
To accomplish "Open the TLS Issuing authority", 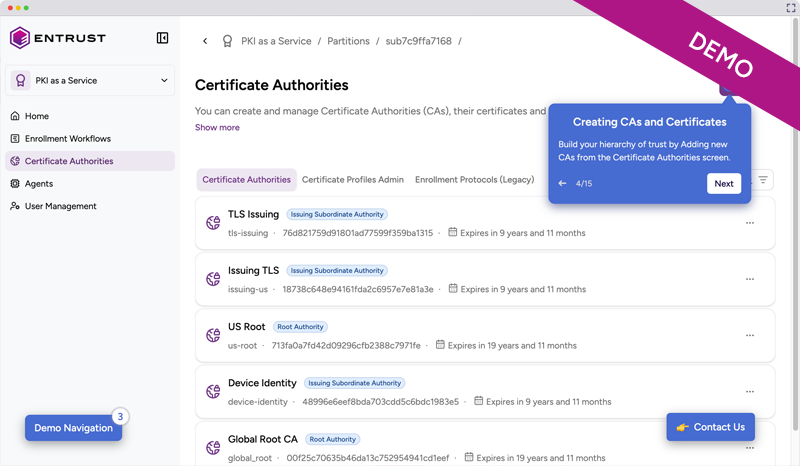I will click(x=253, y=214).
